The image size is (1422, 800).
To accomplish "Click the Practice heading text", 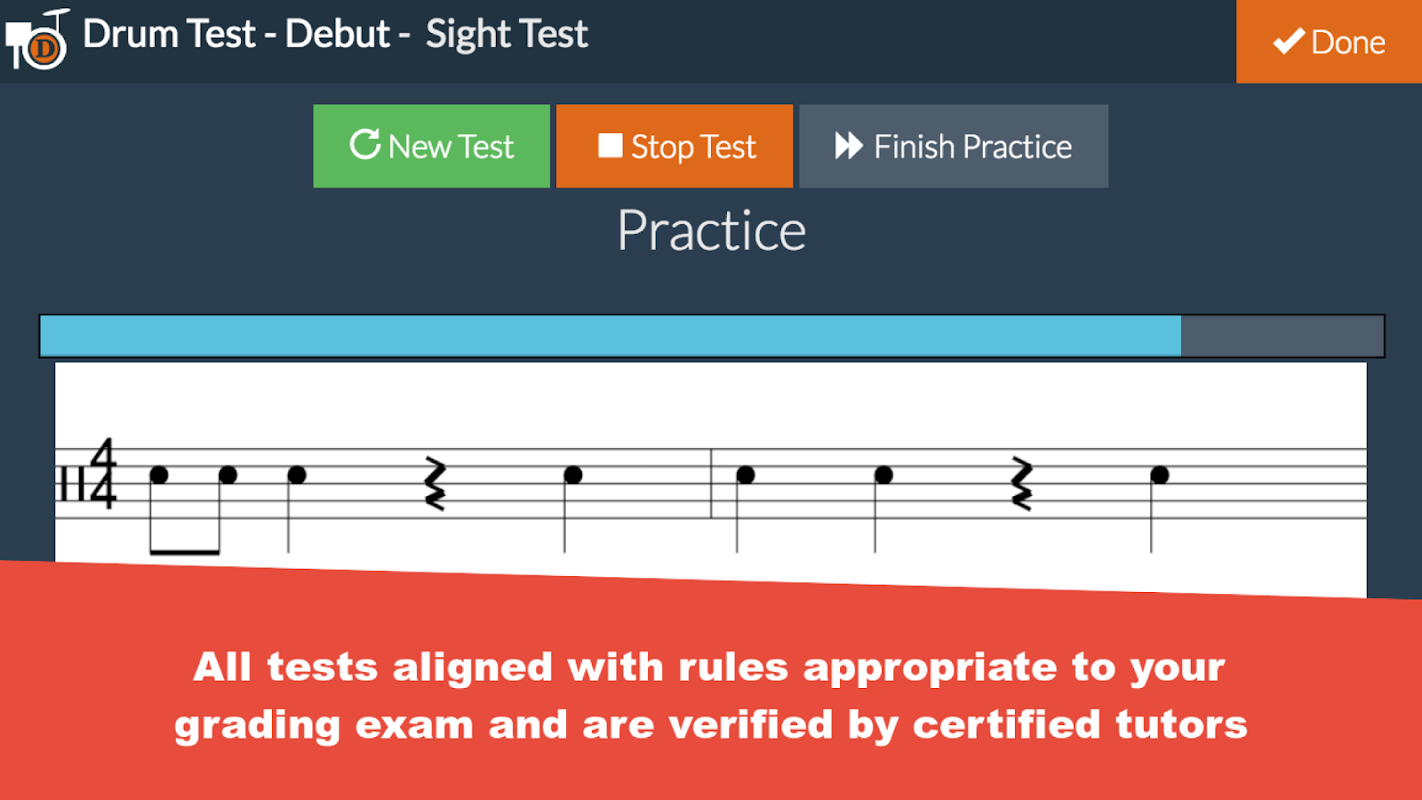I will point(711,231).
